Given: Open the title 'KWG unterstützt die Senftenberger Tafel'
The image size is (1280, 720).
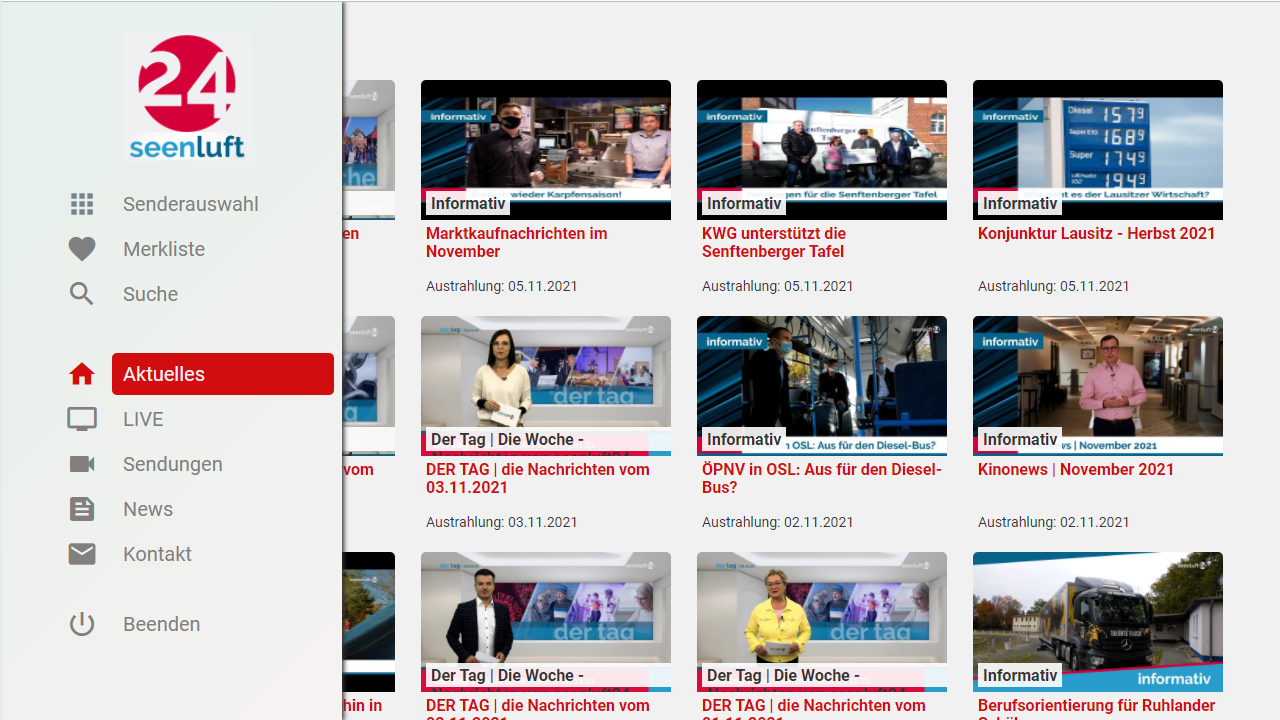Looking at the screenshot, I should point(774,242).
